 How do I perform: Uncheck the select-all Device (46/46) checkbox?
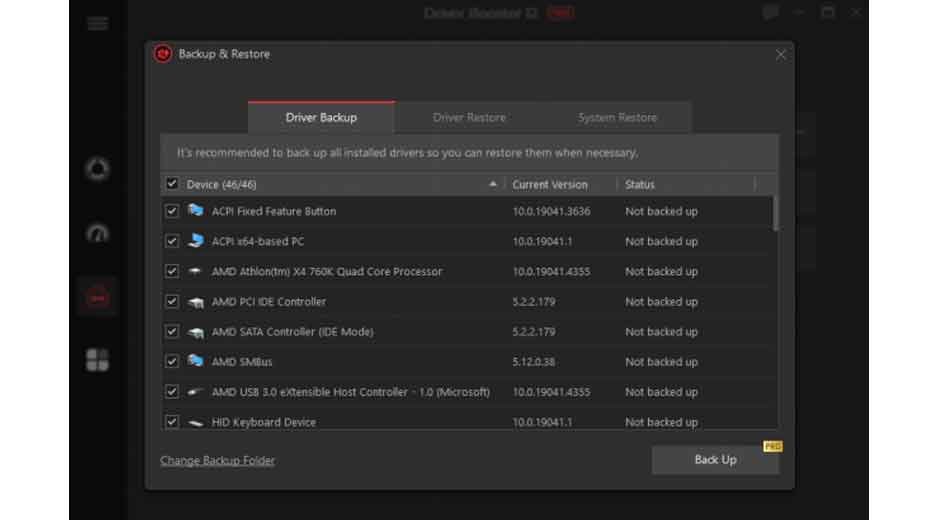click(172, 184)
